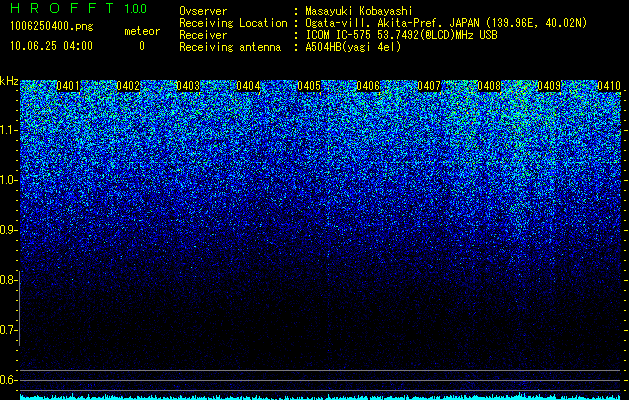Click the date stamp 10.06.25 04:00
The height and width of the screenshot is (400, 629).
coord(51,46)
